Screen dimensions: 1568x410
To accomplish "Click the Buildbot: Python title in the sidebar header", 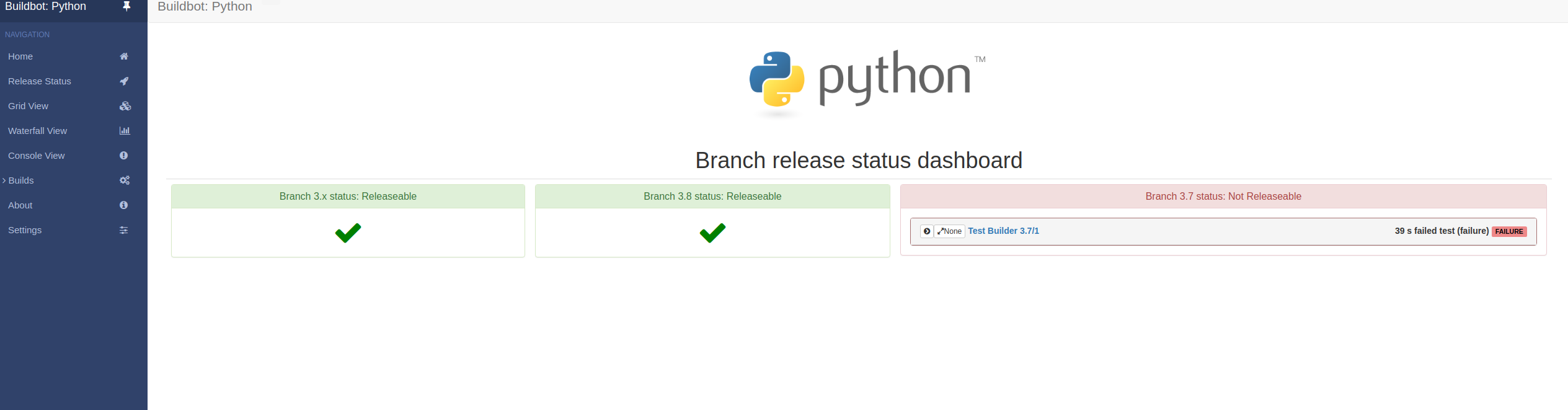I will [x=46, y=6].
